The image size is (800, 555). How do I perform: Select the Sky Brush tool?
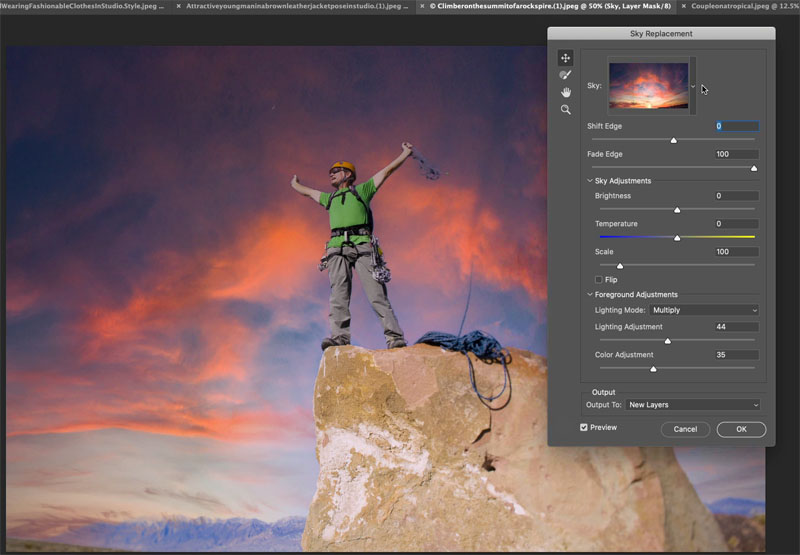click(565, 75)
